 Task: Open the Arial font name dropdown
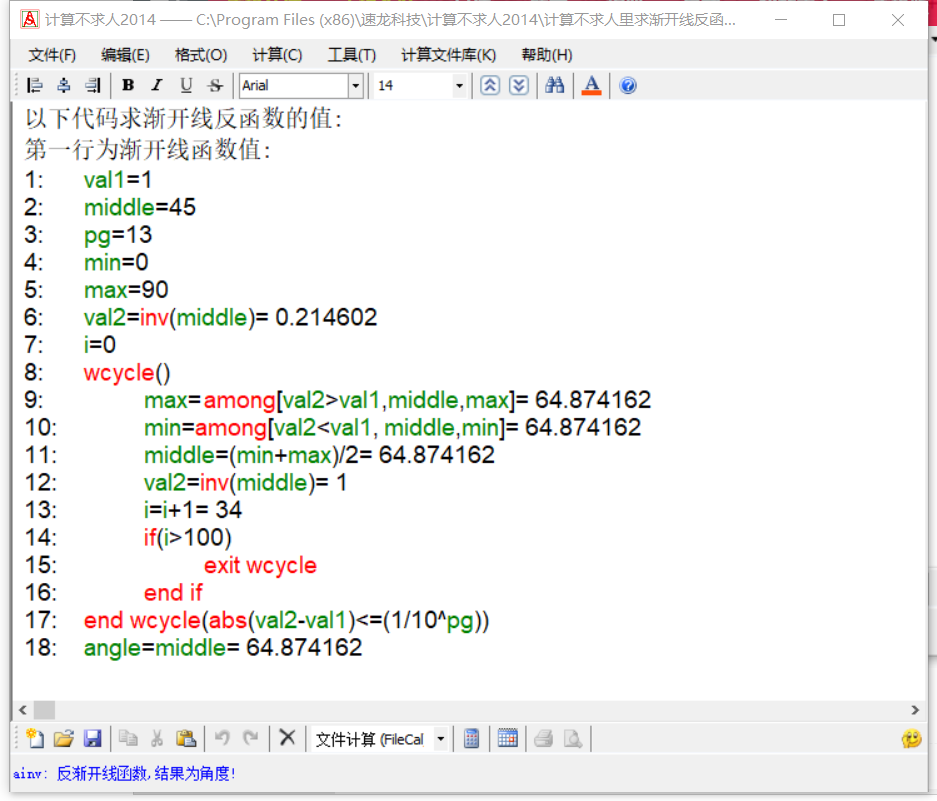point(356,85)
